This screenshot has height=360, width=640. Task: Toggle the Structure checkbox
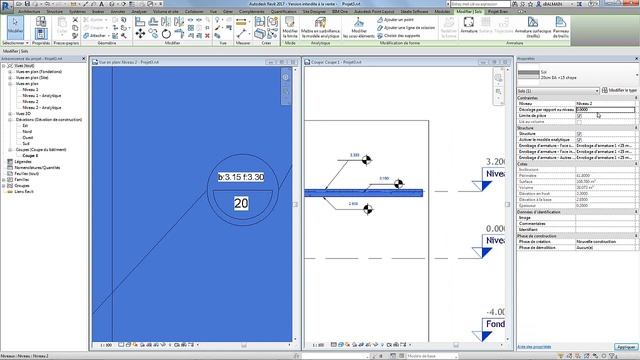point(579,134)
